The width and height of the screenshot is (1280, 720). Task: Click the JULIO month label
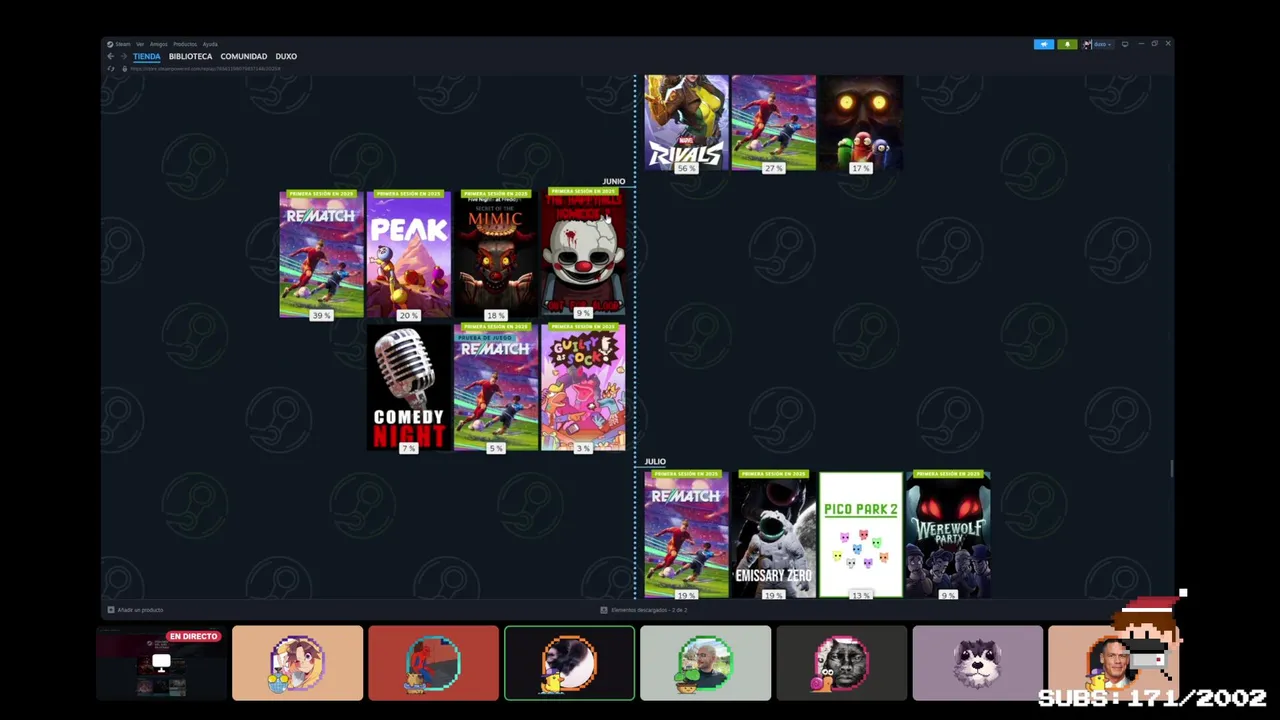point(655,462)
